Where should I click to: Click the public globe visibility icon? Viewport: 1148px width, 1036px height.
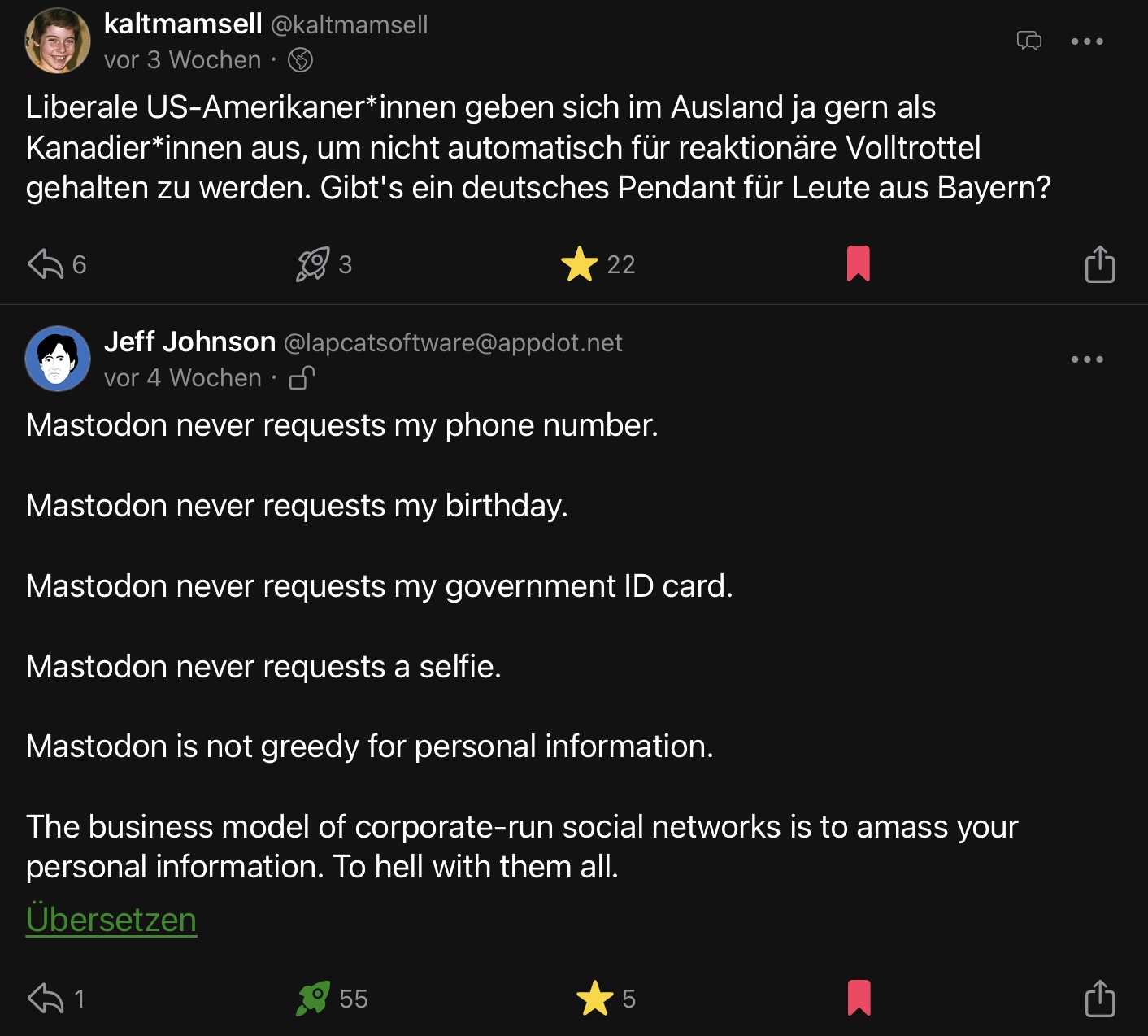point(300,60)
